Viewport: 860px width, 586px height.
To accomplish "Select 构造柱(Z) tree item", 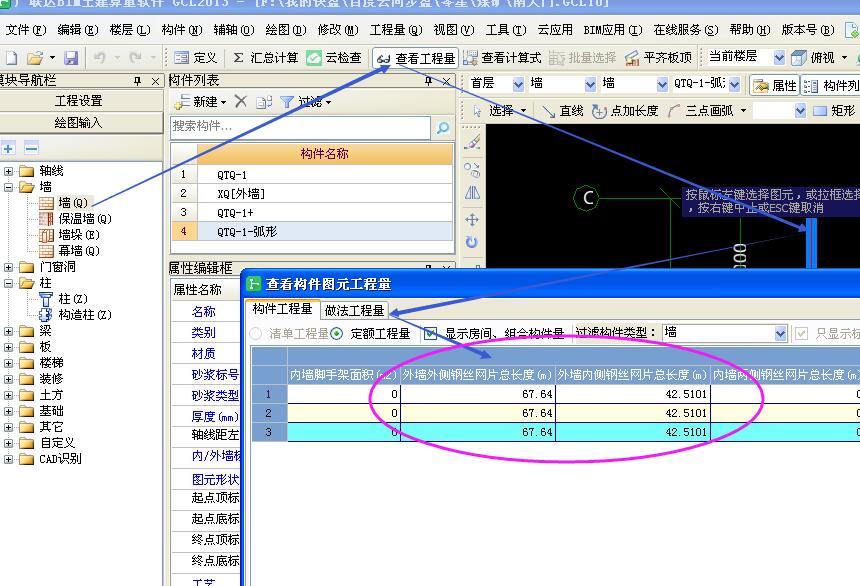I will click(84, 315).
